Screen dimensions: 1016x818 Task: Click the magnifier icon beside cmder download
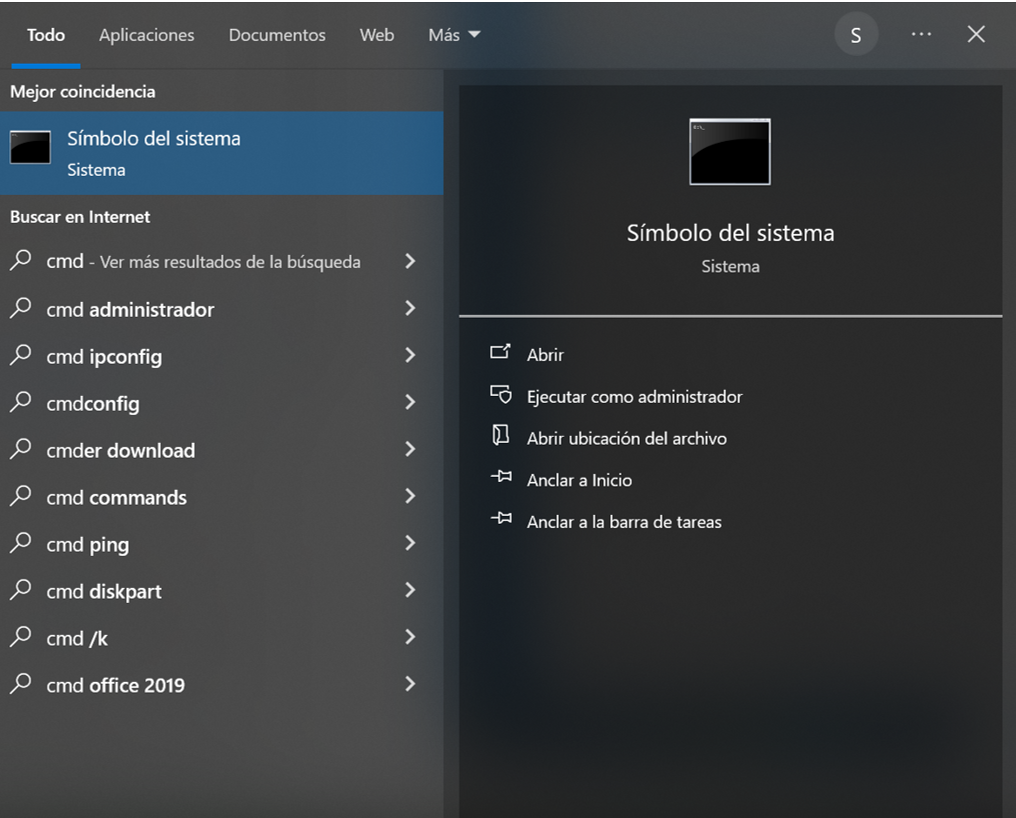point(21,449)
